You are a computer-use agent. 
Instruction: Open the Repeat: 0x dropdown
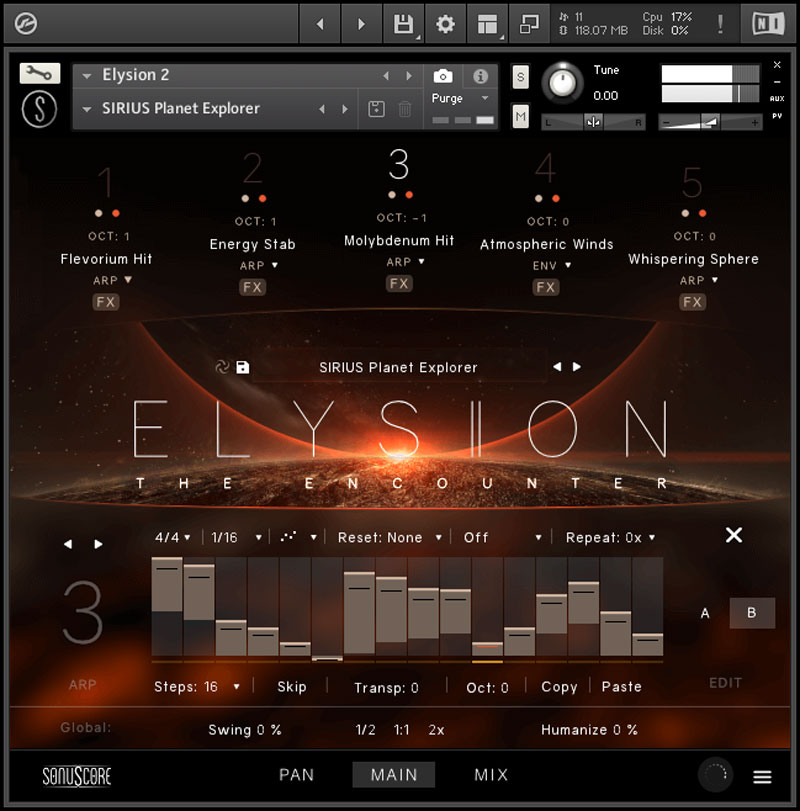point(610,537)
